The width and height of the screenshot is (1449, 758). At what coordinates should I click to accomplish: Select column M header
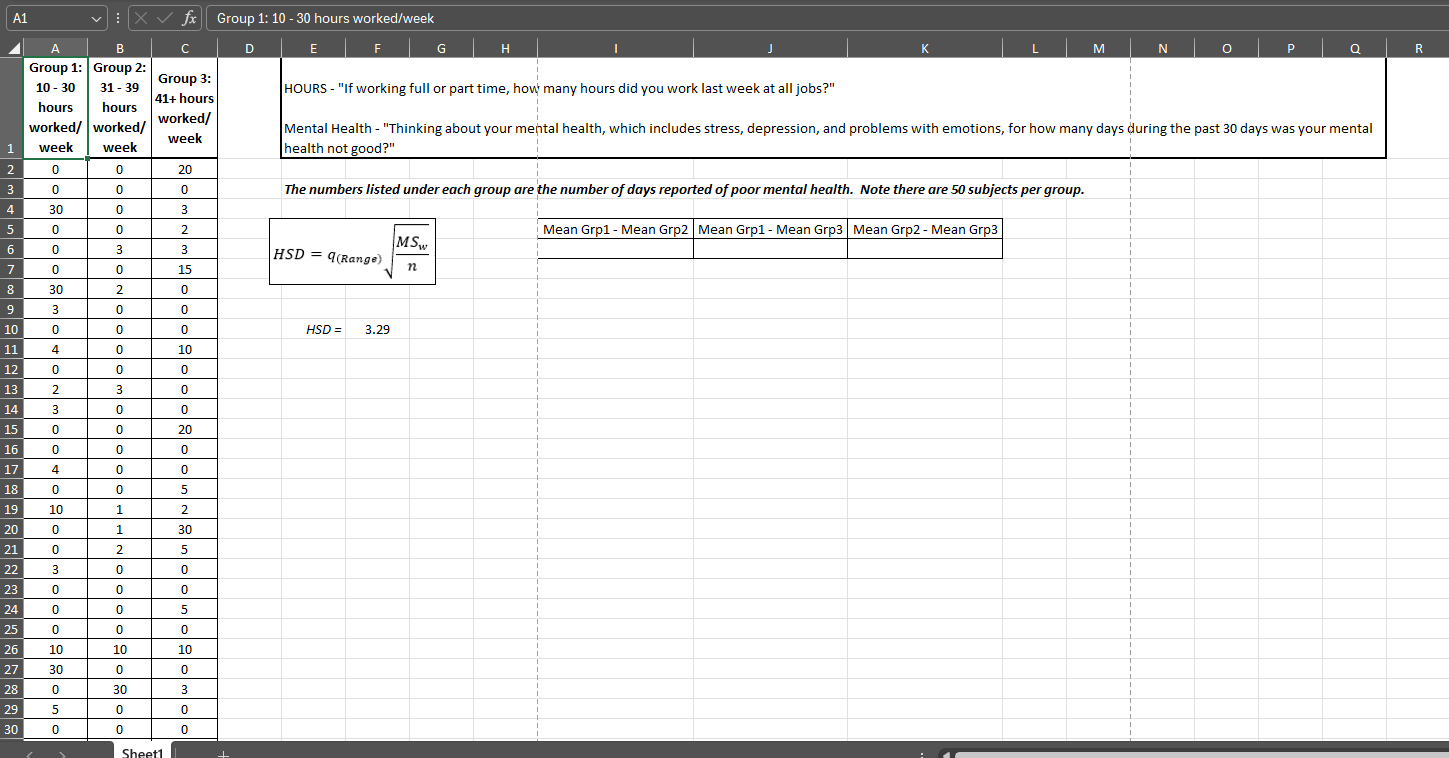pos(1098,47)
